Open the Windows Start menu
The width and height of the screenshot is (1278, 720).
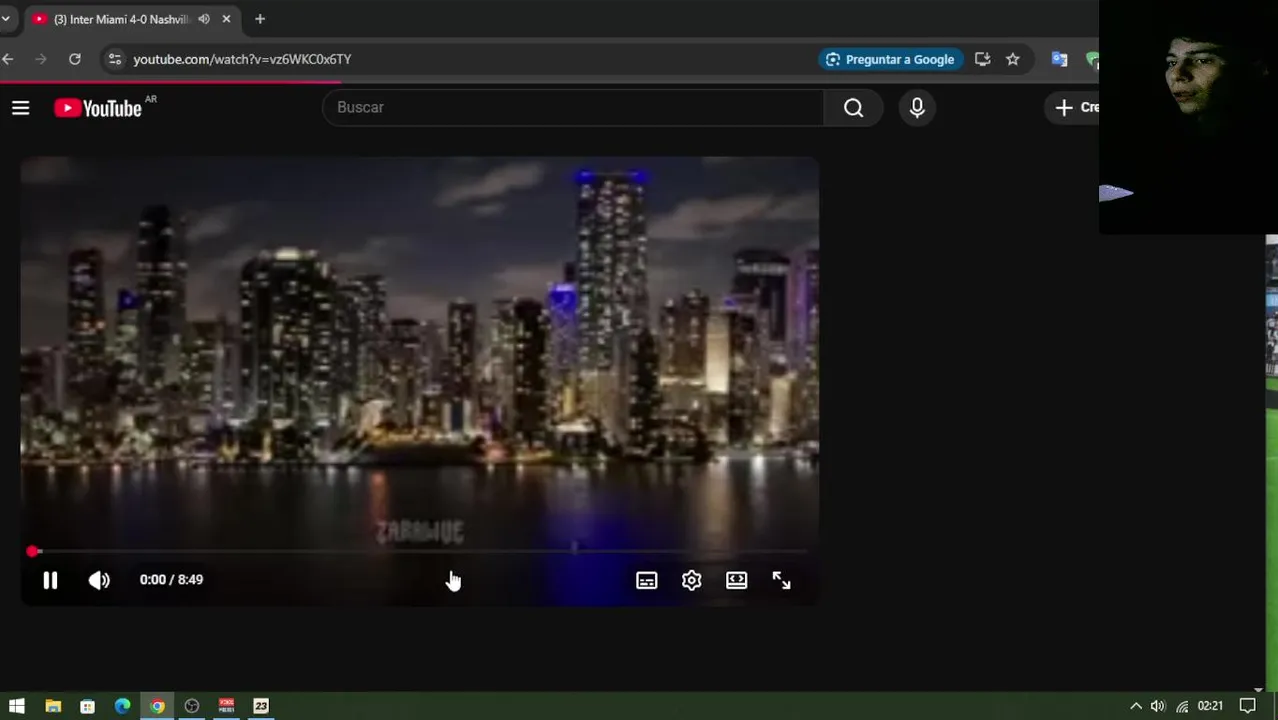17,706
